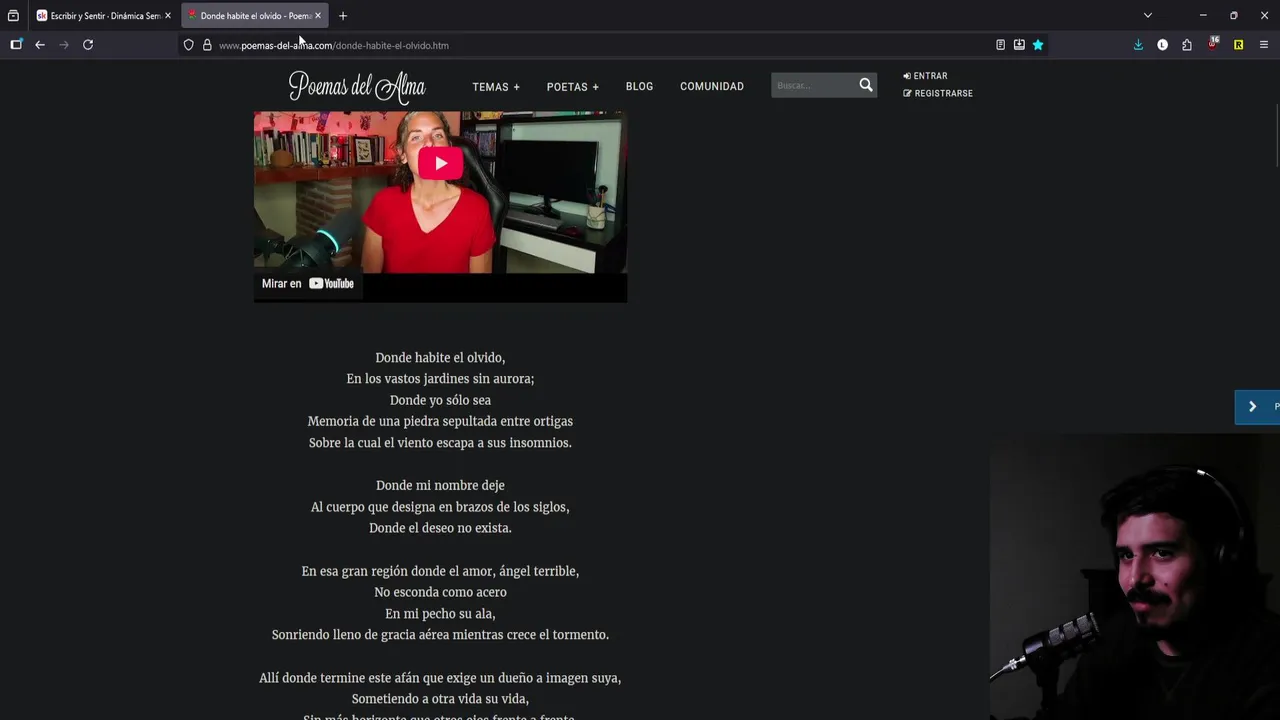
Task: Click the line 'No esconda como acero'
Action: coord(440,592)
